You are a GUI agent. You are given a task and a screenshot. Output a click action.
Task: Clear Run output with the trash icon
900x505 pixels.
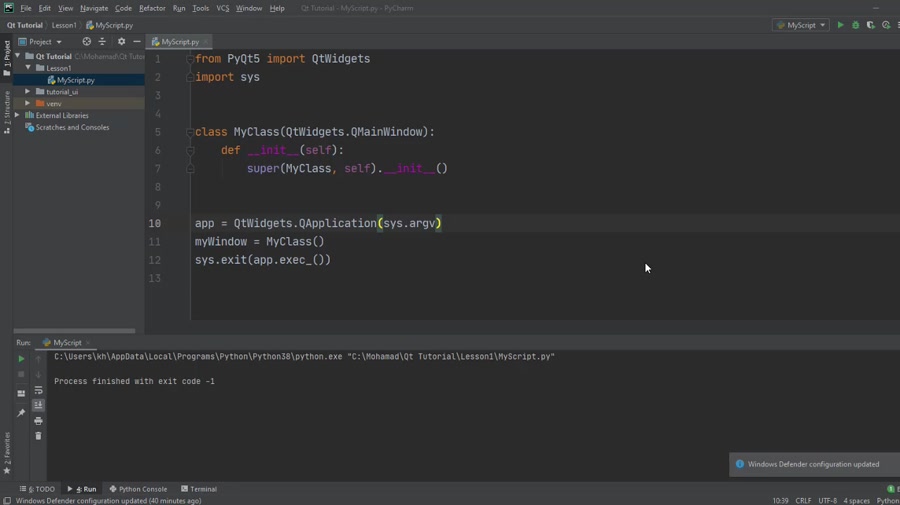click(x=38, y=436)
